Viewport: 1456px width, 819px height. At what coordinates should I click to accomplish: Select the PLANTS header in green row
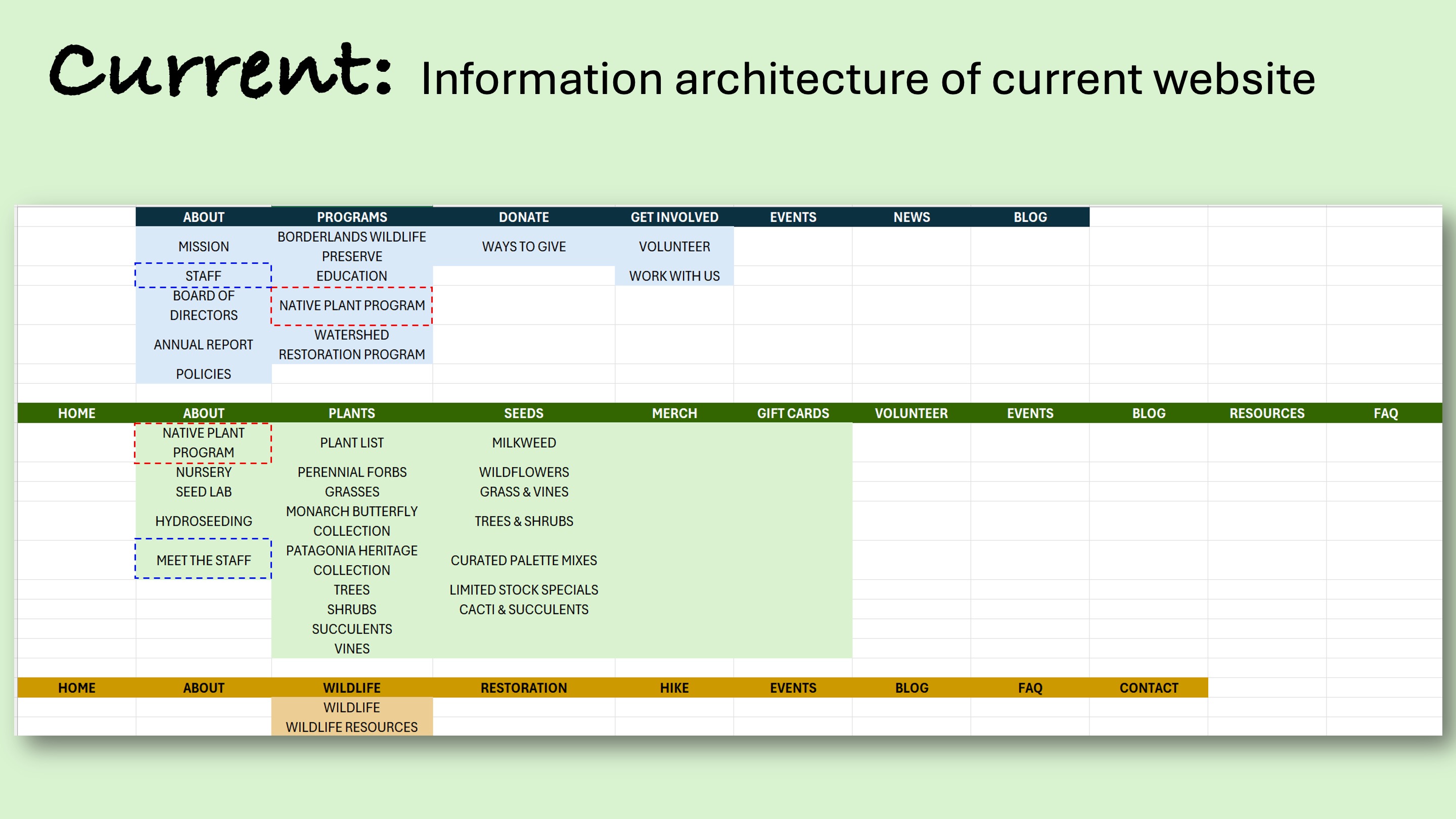[351, 413]
